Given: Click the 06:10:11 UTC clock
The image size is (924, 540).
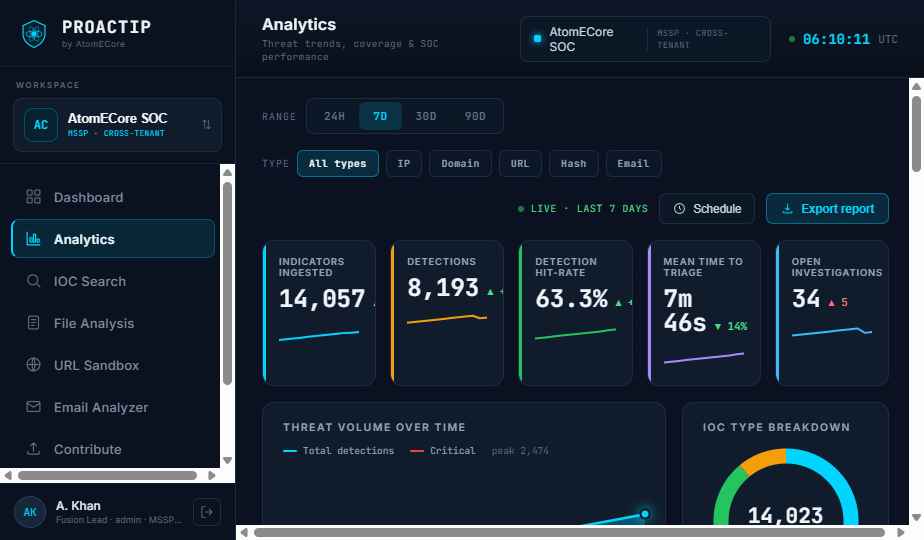Looking at the screenshot, I should (843, 39).
